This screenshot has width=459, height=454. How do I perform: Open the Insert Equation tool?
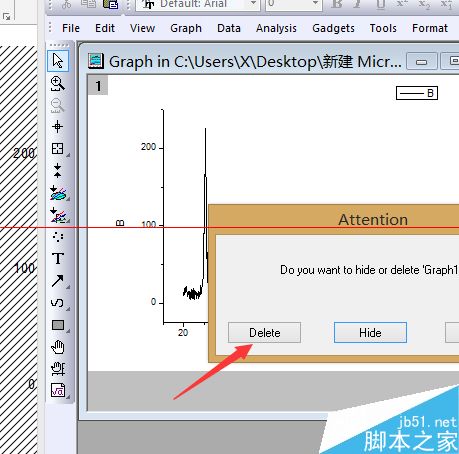pos(58,390)
